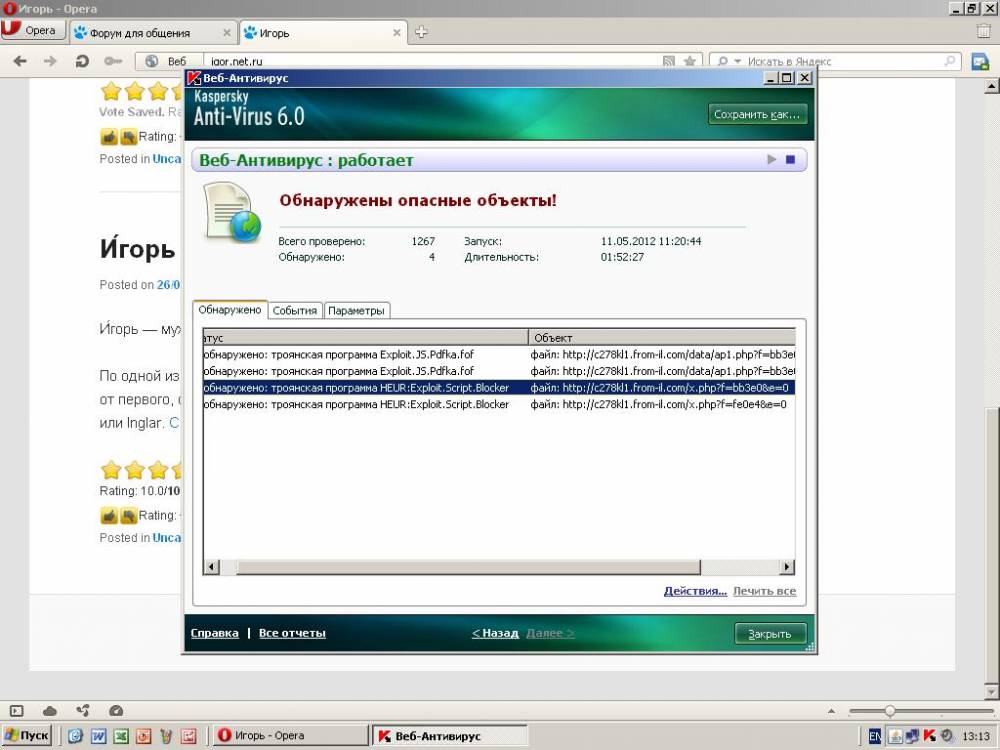
Task: Click the search magnifier at field's right end
Action: tap(950, 61)
